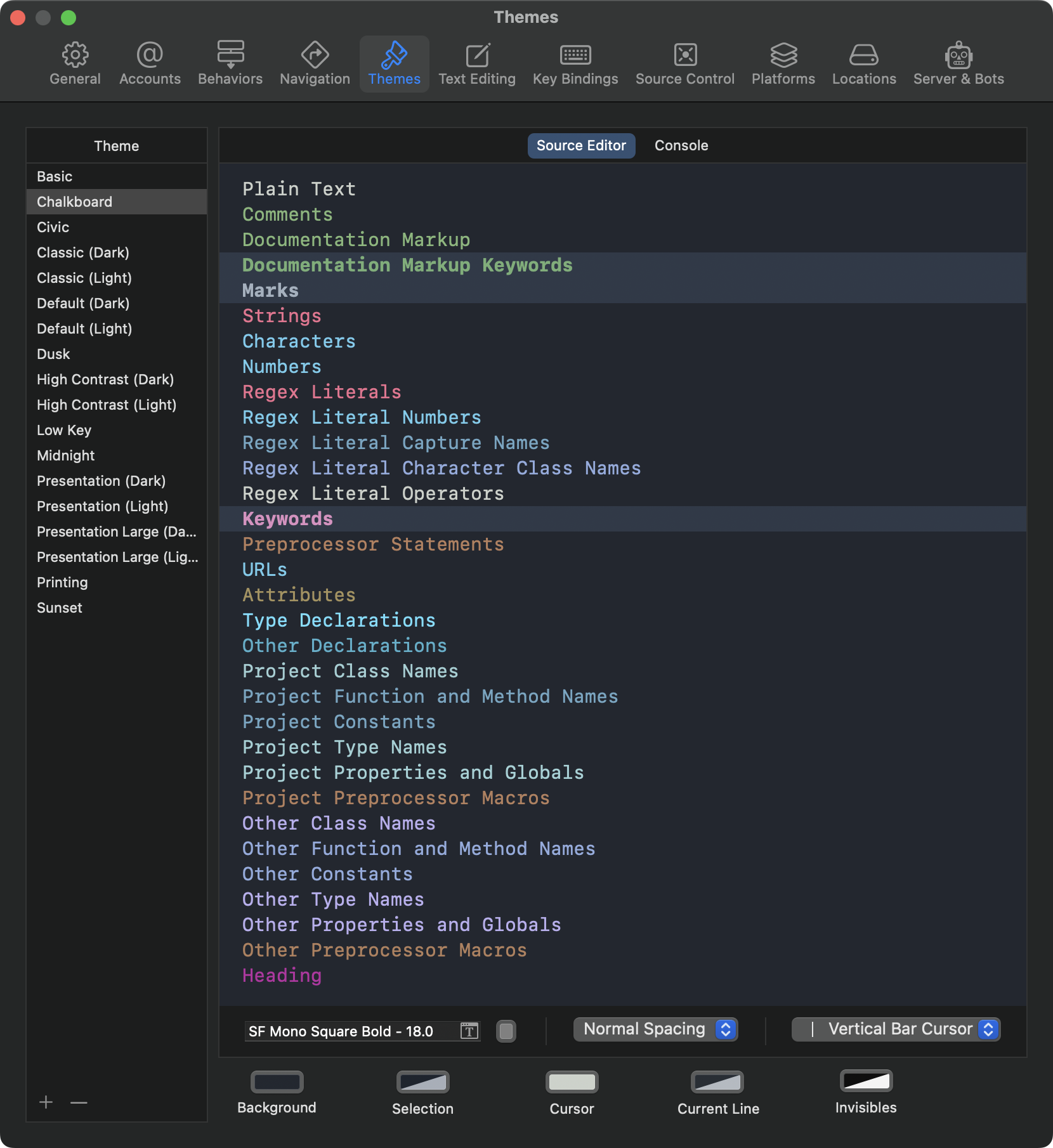Open the Navigation preferences pane
The width and height of the screenshot is (1053, 1148).
[315, 64]
